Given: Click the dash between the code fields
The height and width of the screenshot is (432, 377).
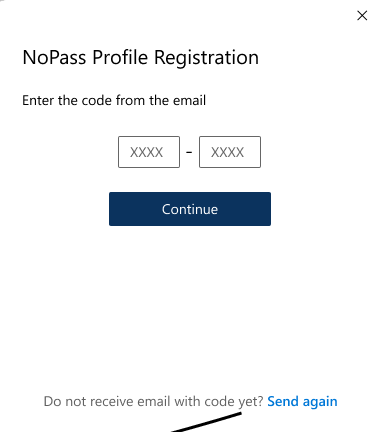Looking at the screenshot, I should pos(189,152).
